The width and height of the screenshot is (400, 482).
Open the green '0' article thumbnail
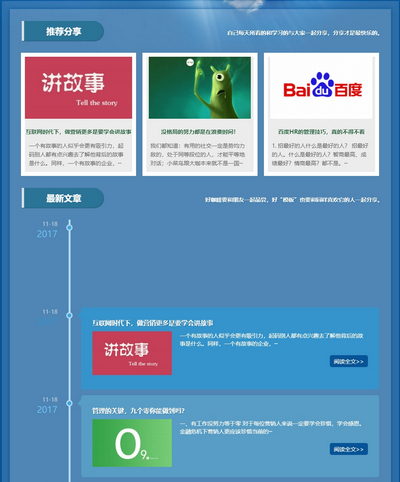coord(132,443)
